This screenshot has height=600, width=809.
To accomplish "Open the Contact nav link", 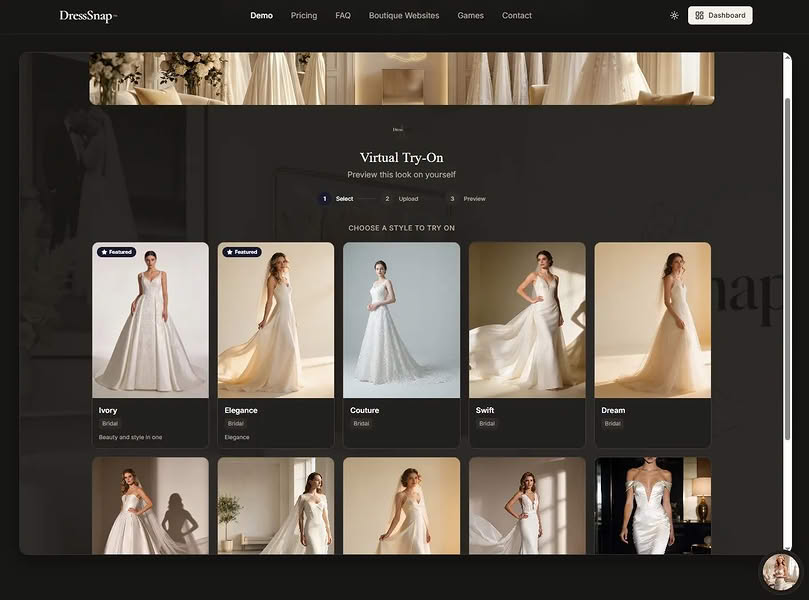I will tap(516, 15).
